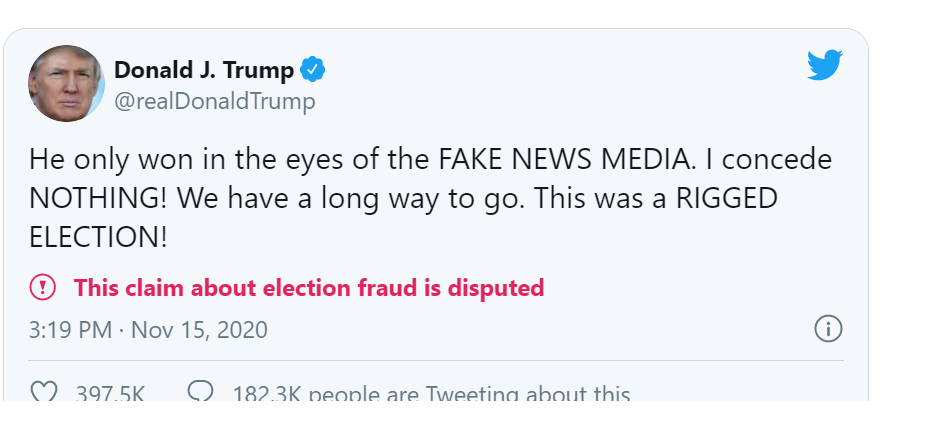Open the @realDonaldTrump handle link
Screen dimensions: 927x429
coord(215,101)
